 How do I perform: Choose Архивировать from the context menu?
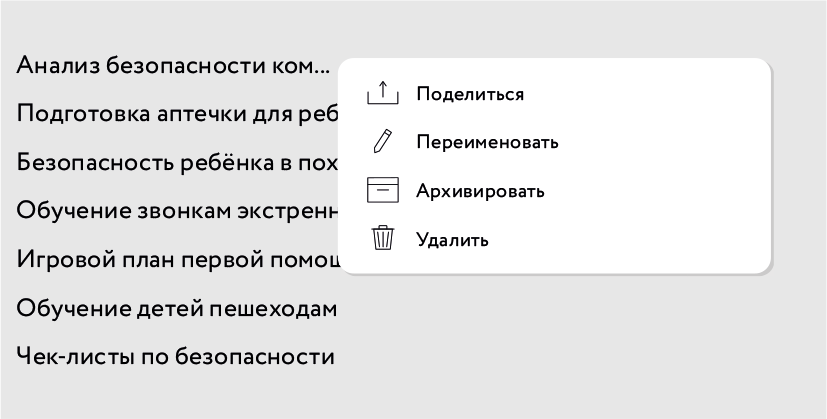[x=480, y=190]
